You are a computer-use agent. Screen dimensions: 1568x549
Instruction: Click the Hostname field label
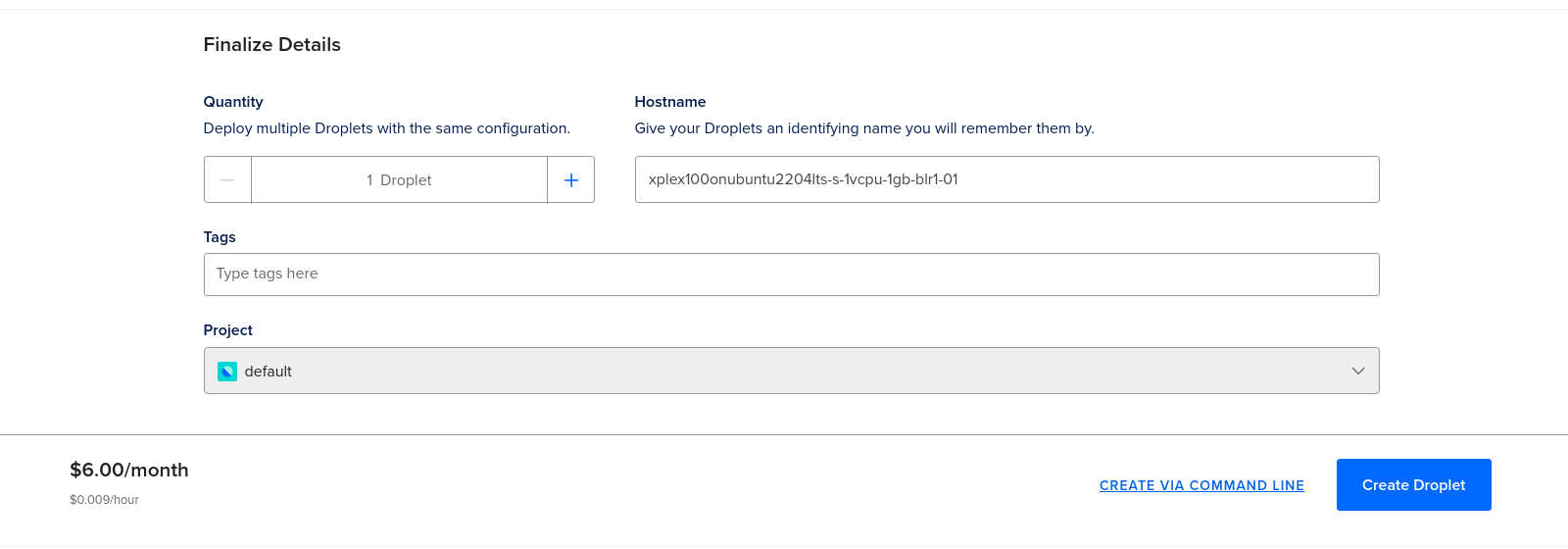coord(670,102)
